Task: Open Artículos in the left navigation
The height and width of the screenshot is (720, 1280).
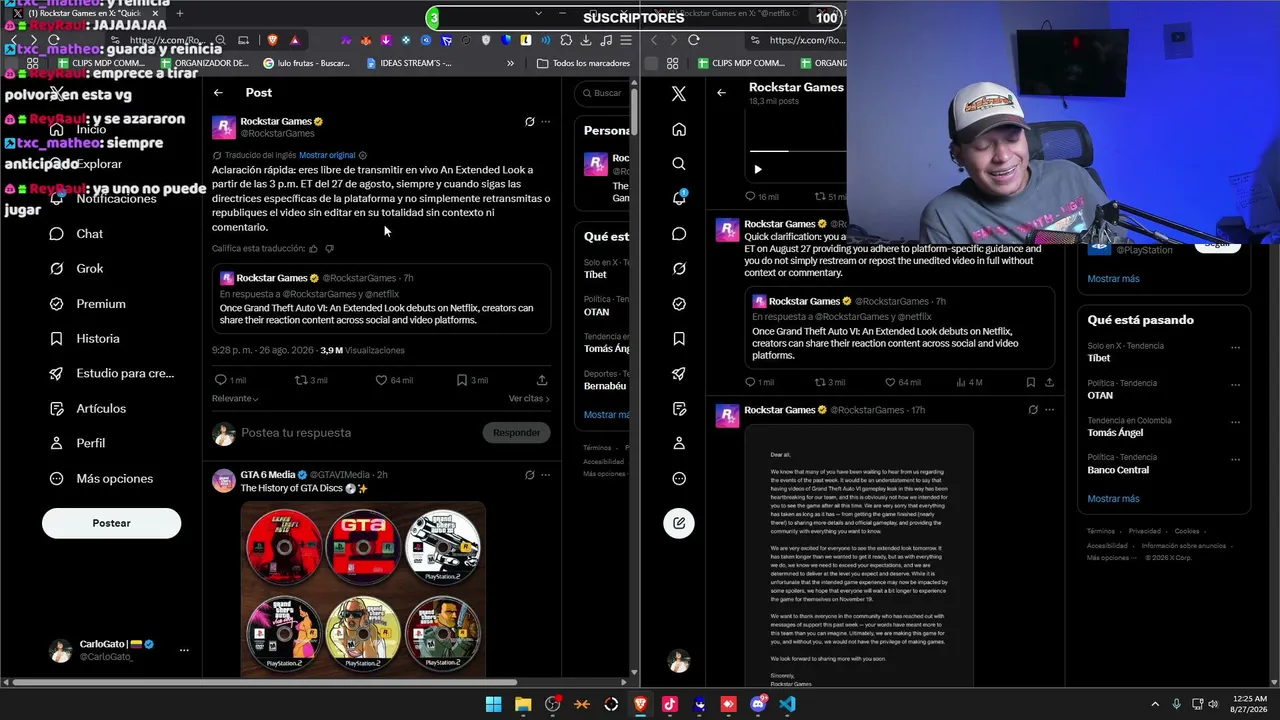Action: click(x=88, y=409)
